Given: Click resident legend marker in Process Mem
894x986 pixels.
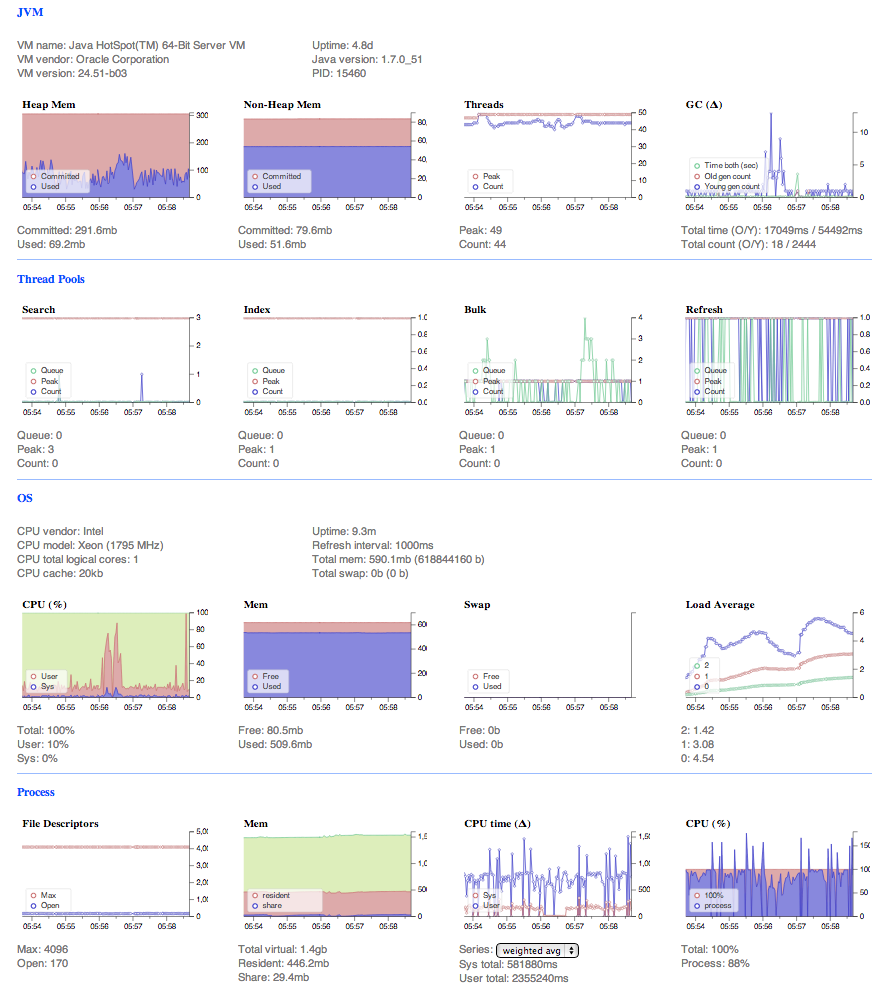Looking at the screenshot, I should (x=255, y=895).
